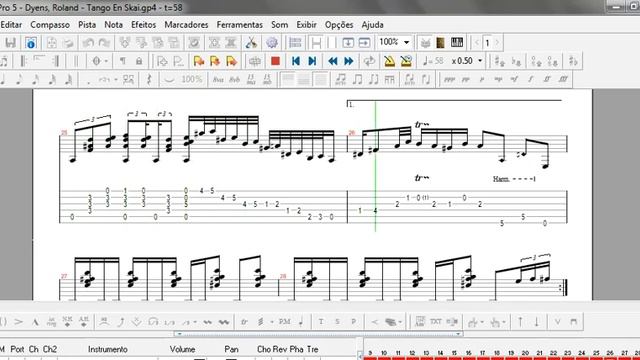Open the Editar menu
640x360 pixels.
pos(11,25)
